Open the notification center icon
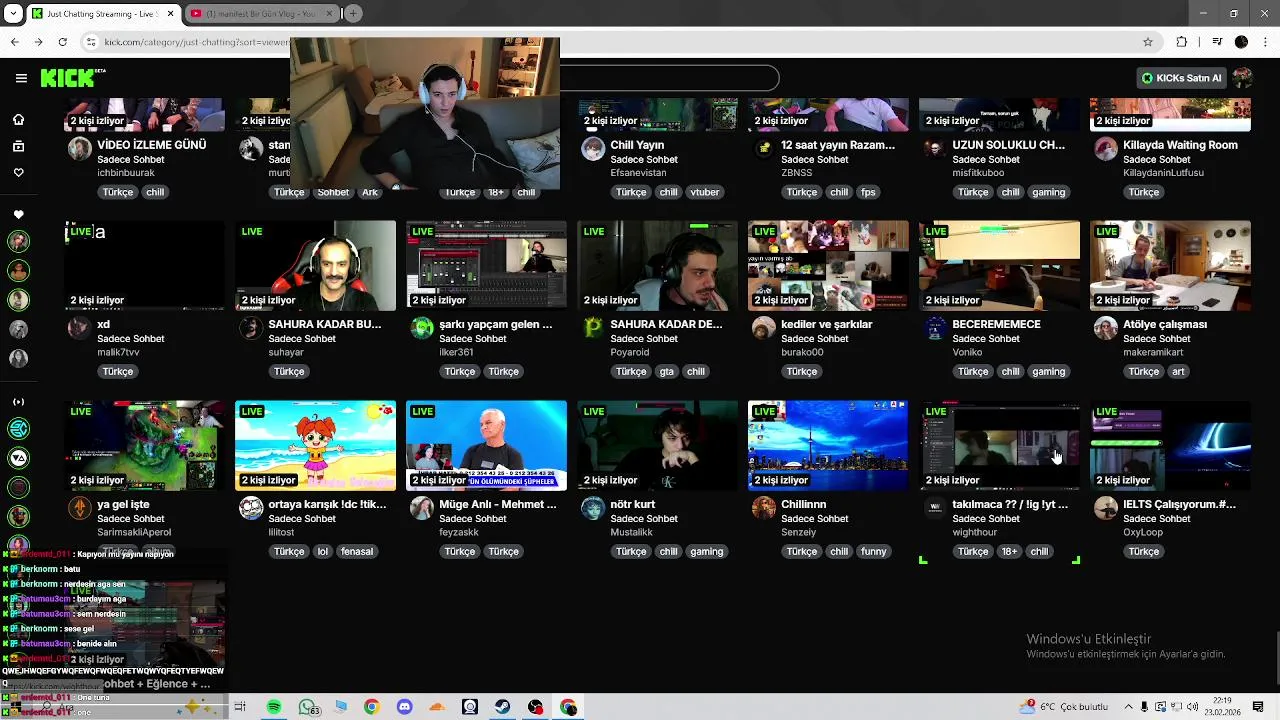The width and height of the screenshot is (1280, 720). tap(1259, 707)
